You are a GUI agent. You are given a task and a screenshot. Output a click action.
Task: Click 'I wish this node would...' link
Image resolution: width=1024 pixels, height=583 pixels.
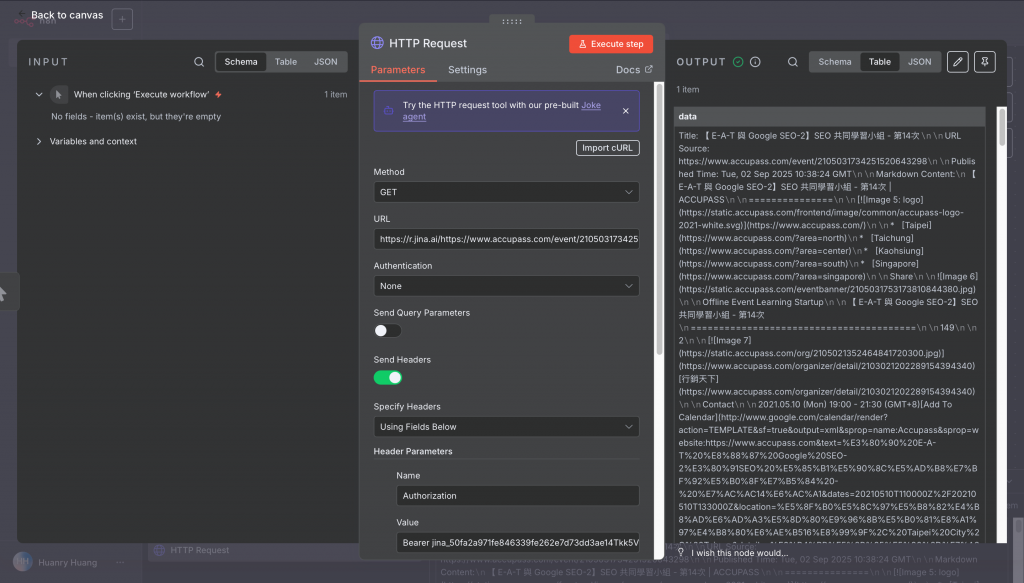739,553
